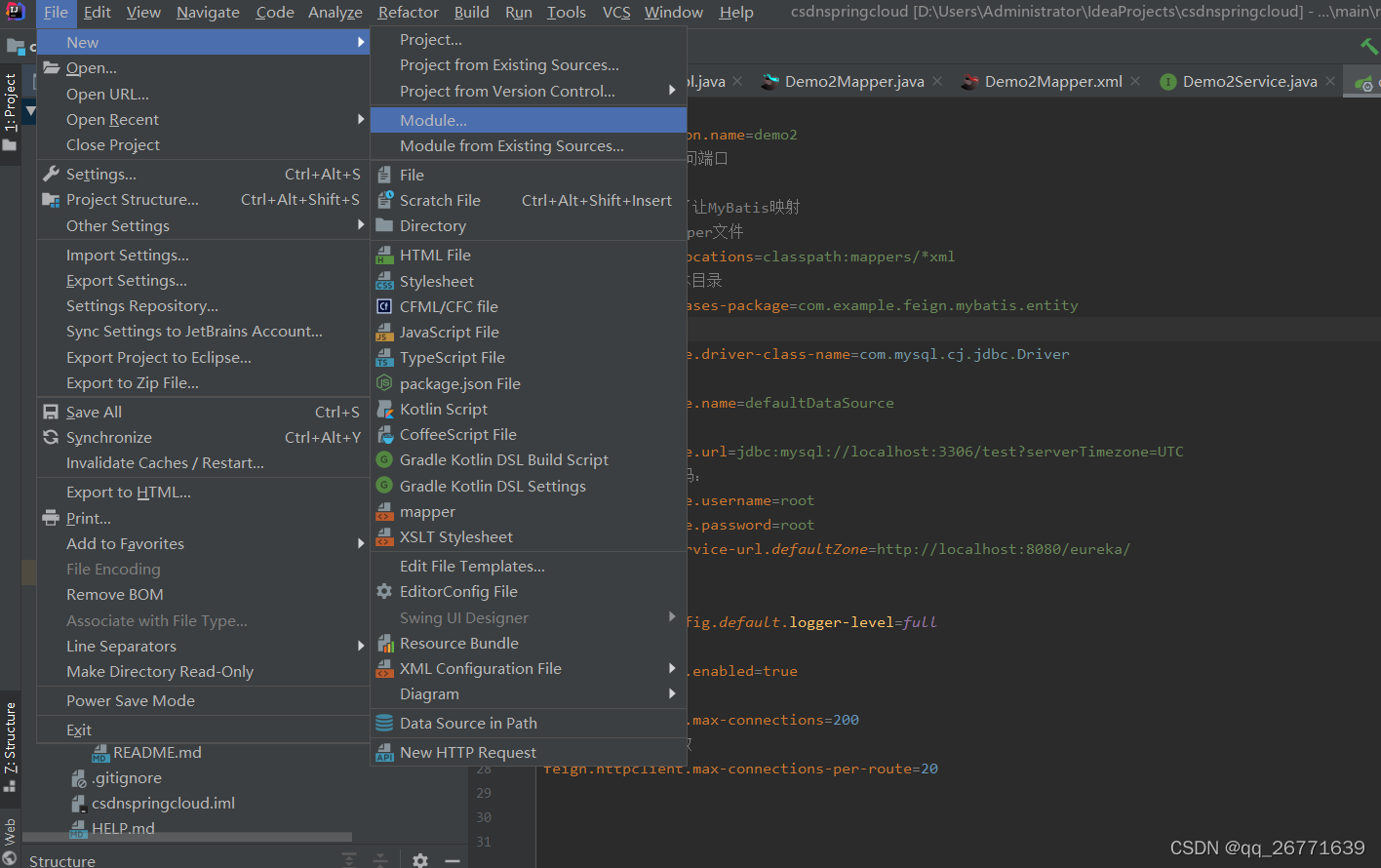Click project tree horizontal scrollbar
The image size is (1381, 868).
187,837
